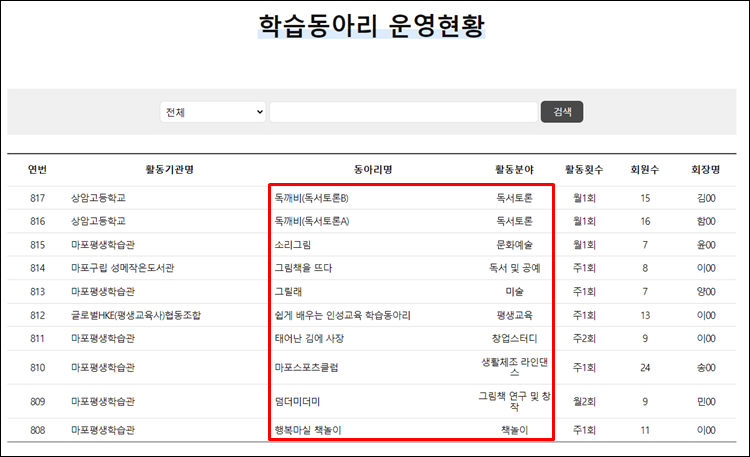Viewport: 750px width, 457px height.
Task: Click row number 811
Action: click(37, 338)
